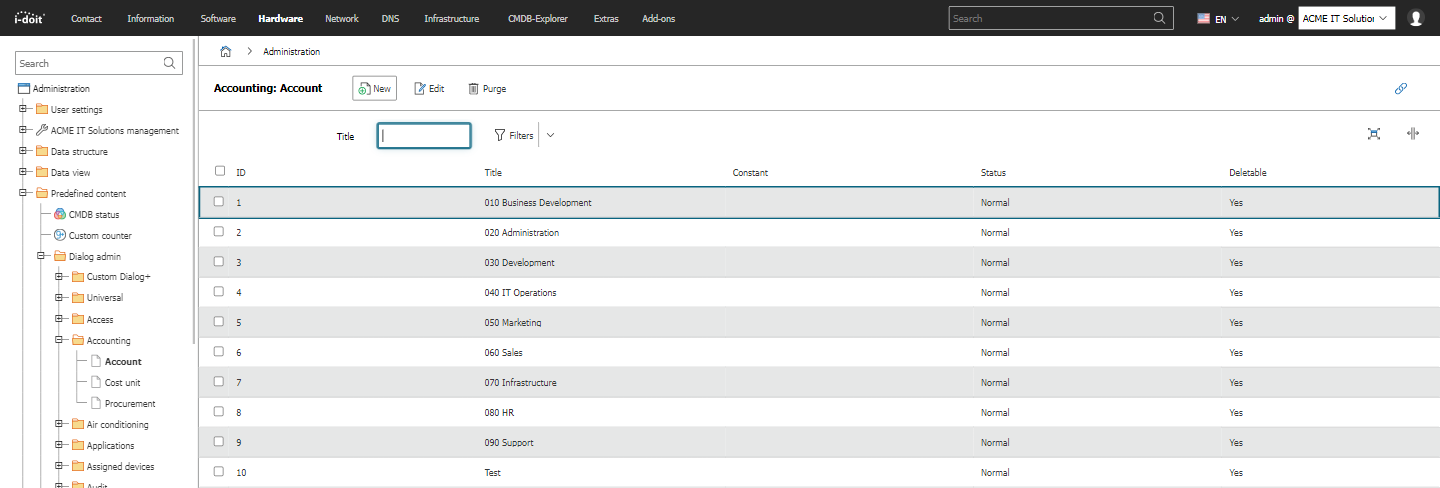The width and height of the screenshot is (1440, 488).
Task: Select the Administration root node
Action: (x=61, y=89)
